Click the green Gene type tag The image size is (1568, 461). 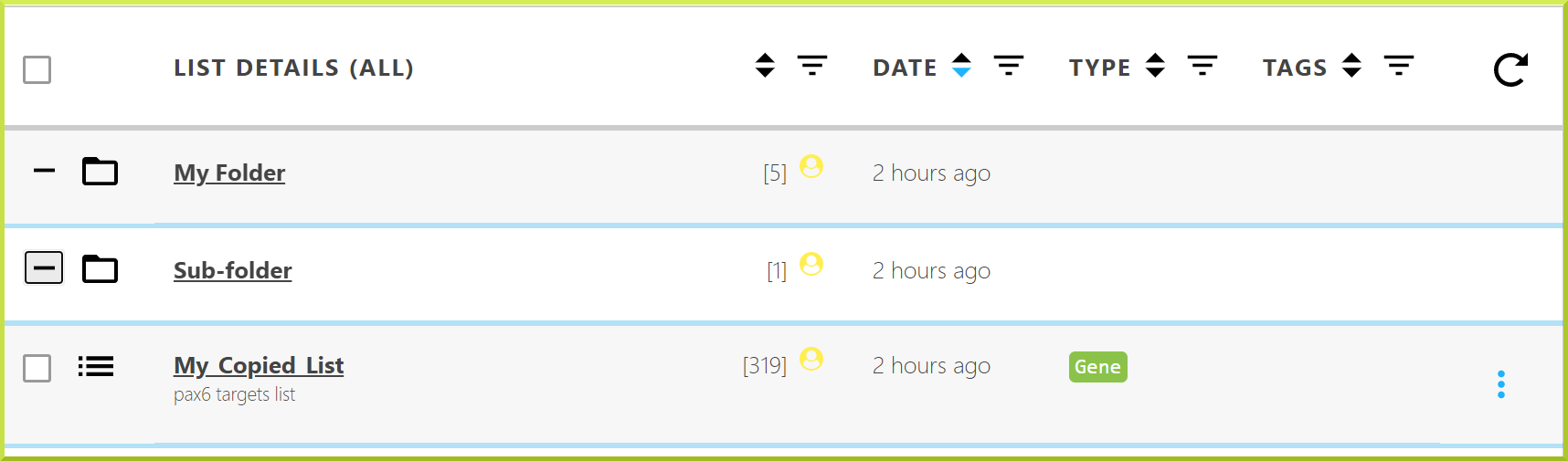(x=1098, y=367)
